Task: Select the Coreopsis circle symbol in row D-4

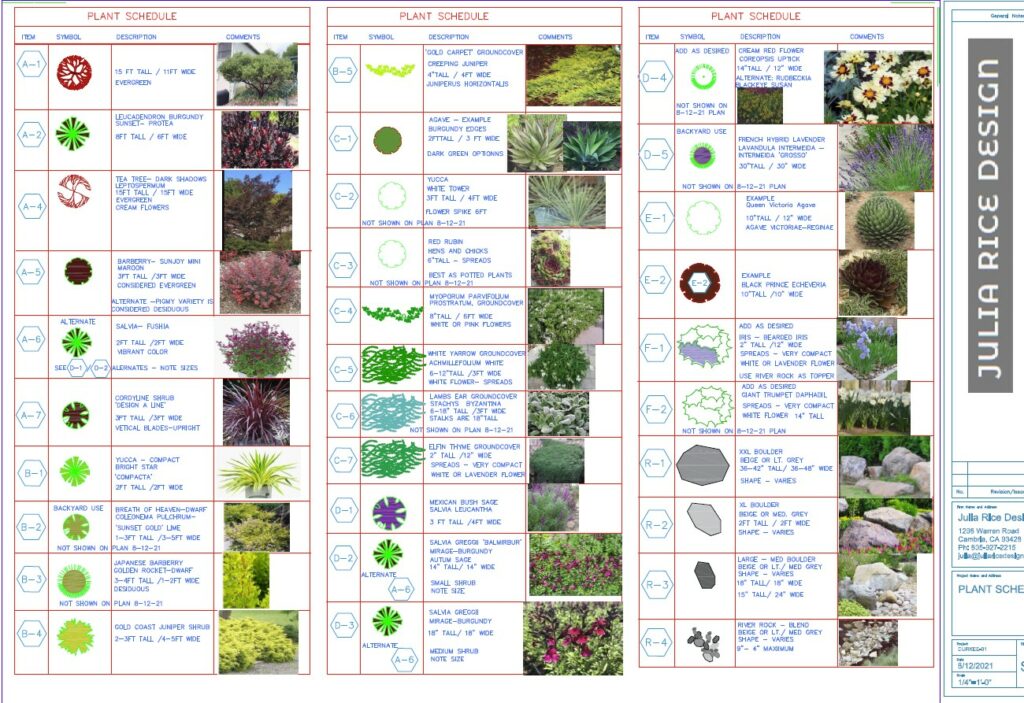Action: click(703, 77)
